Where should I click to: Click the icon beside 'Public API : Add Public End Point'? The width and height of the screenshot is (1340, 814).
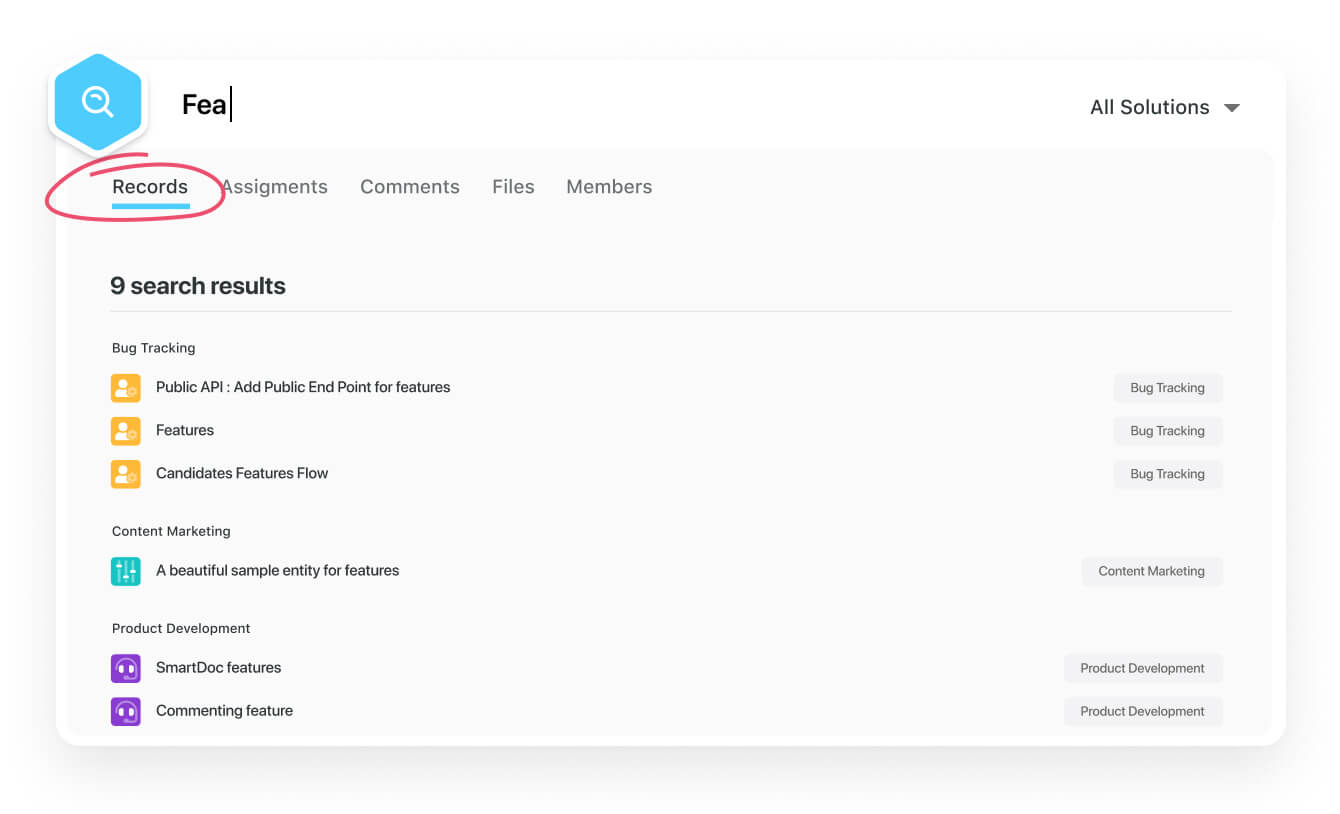point(125,388)
